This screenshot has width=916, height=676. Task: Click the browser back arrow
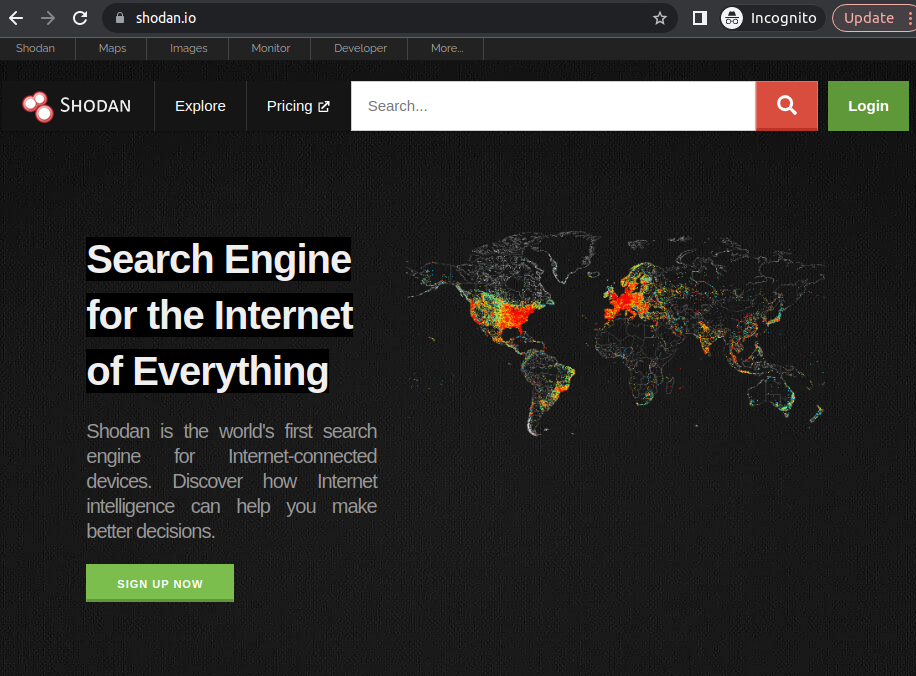coord(16,18)
